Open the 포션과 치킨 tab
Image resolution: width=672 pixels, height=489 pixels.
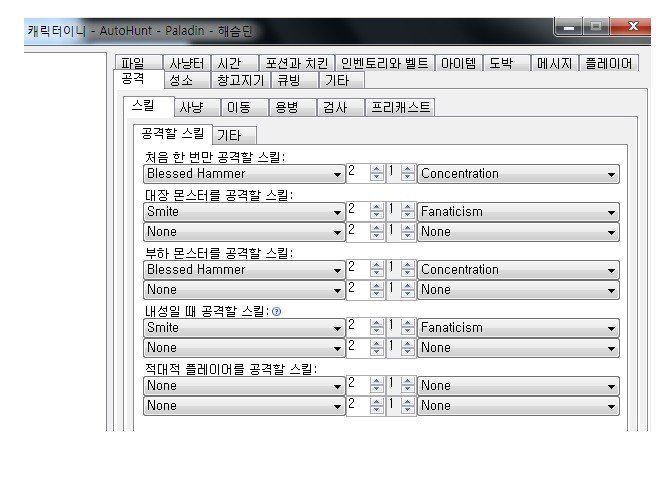point(296,63)
